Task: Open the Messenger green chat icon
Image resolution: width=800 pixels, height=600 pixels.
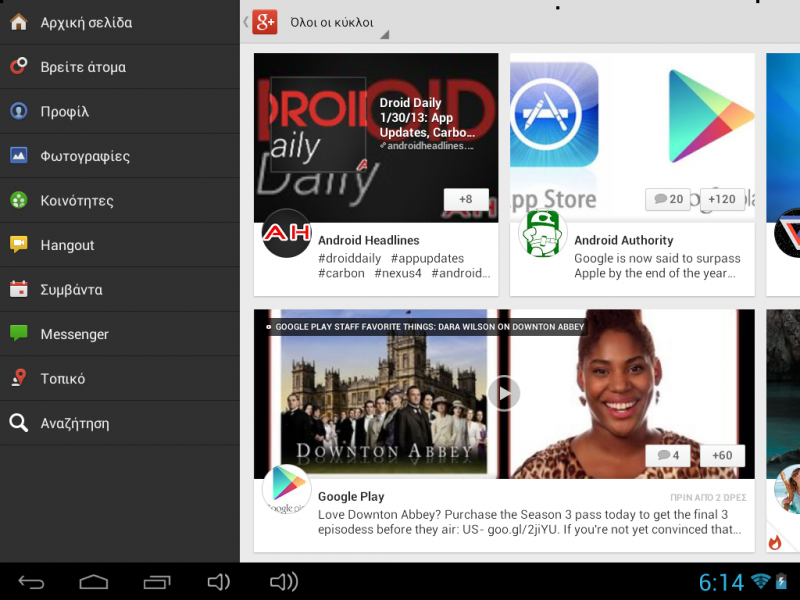Action: pos(19,333)
